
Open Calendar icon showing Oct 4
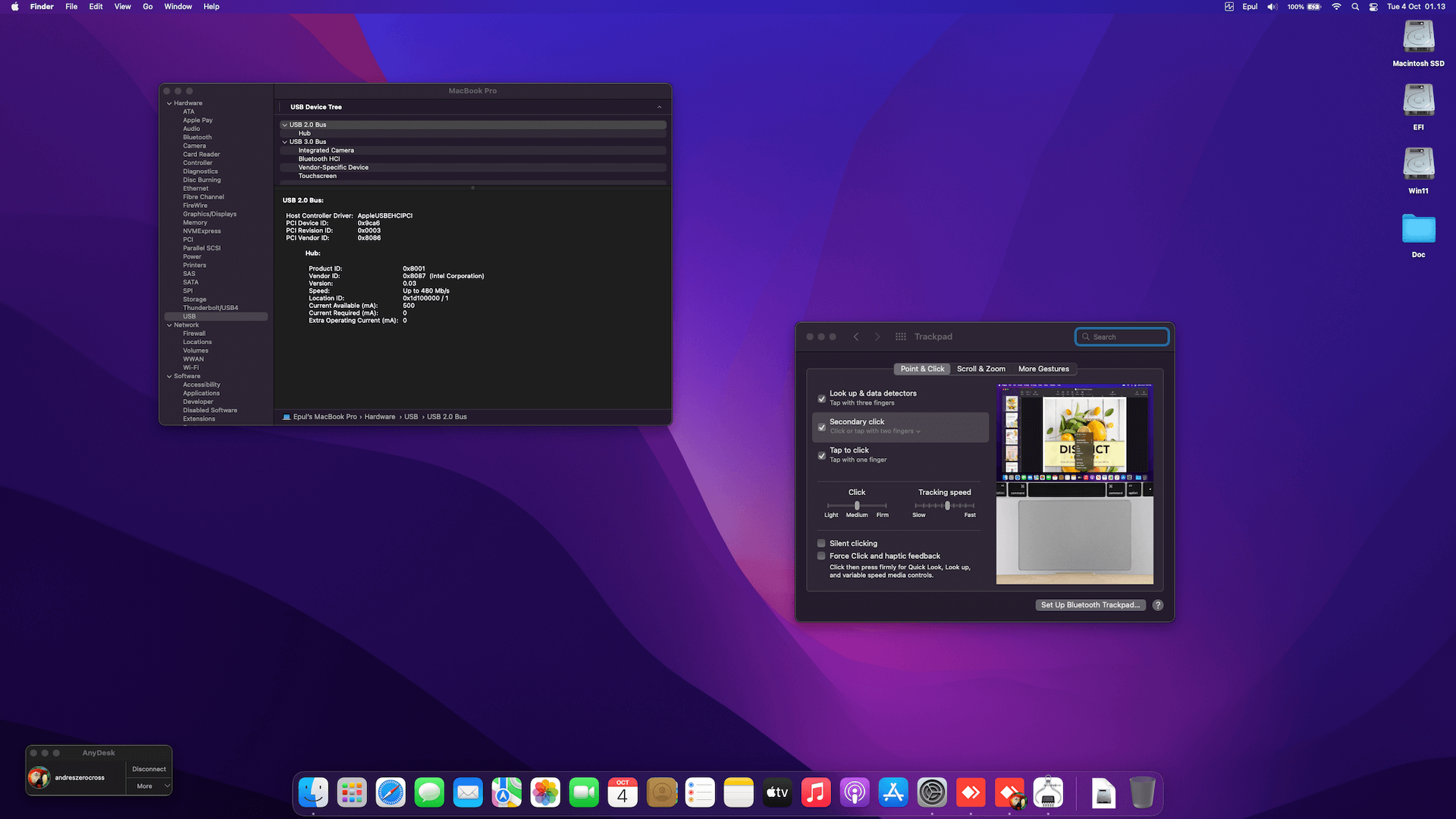(623, 793)
